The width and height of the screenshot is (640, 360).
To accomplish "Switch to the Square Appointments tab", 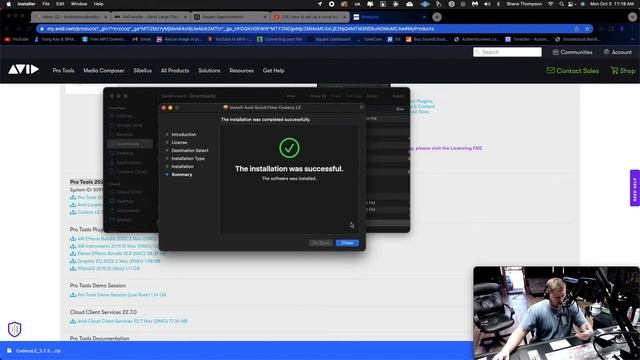I will tap(230, 17).
